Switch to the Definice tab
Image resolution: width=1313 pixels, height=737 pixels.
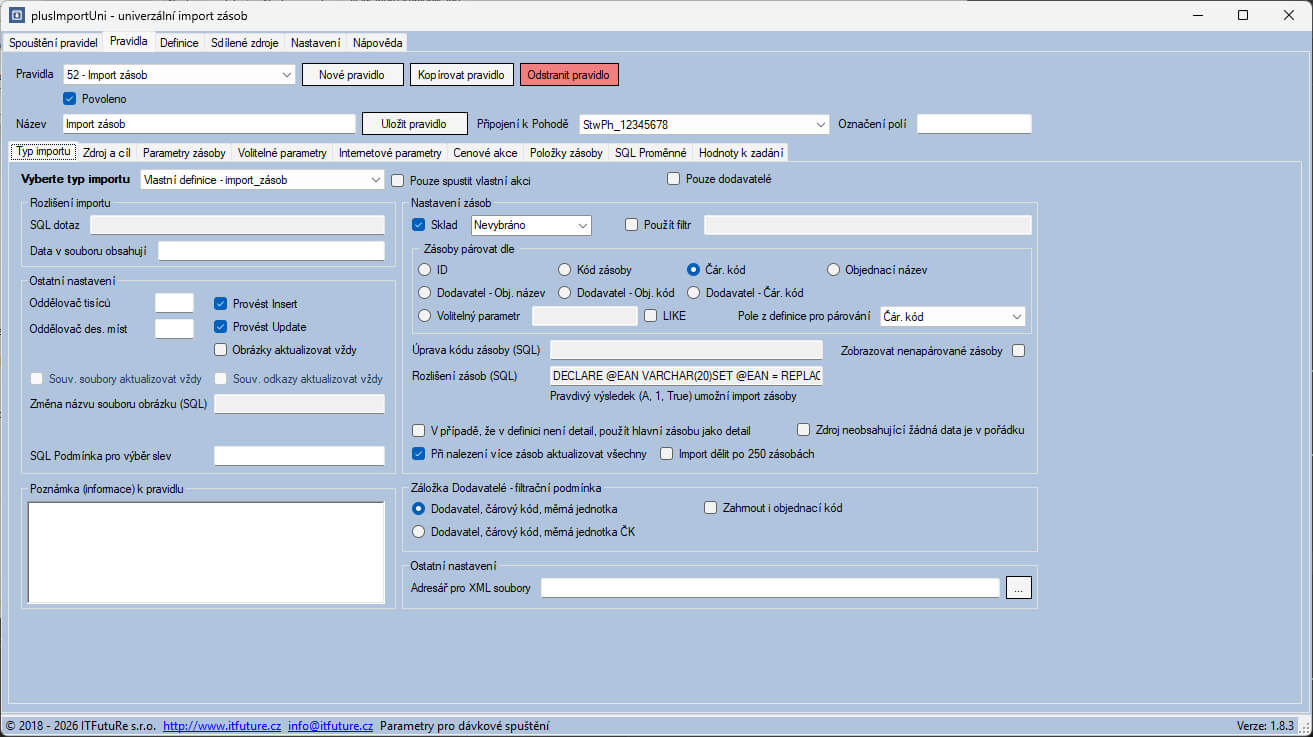[179, 43]
